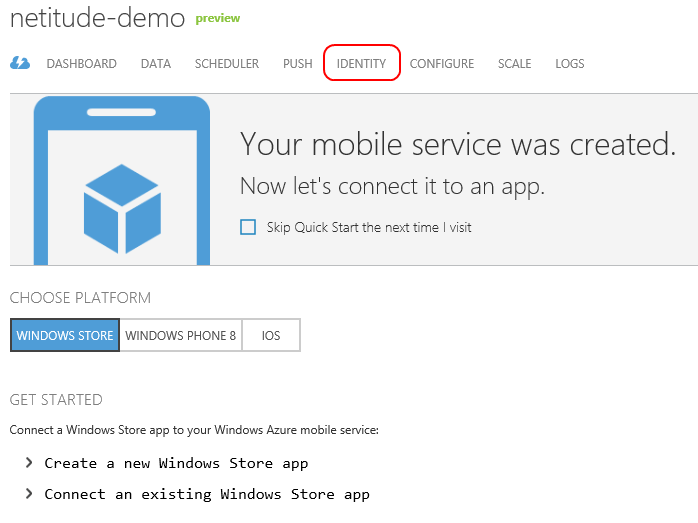Open the CONFIGURE tab

click(x=442, y=64)
